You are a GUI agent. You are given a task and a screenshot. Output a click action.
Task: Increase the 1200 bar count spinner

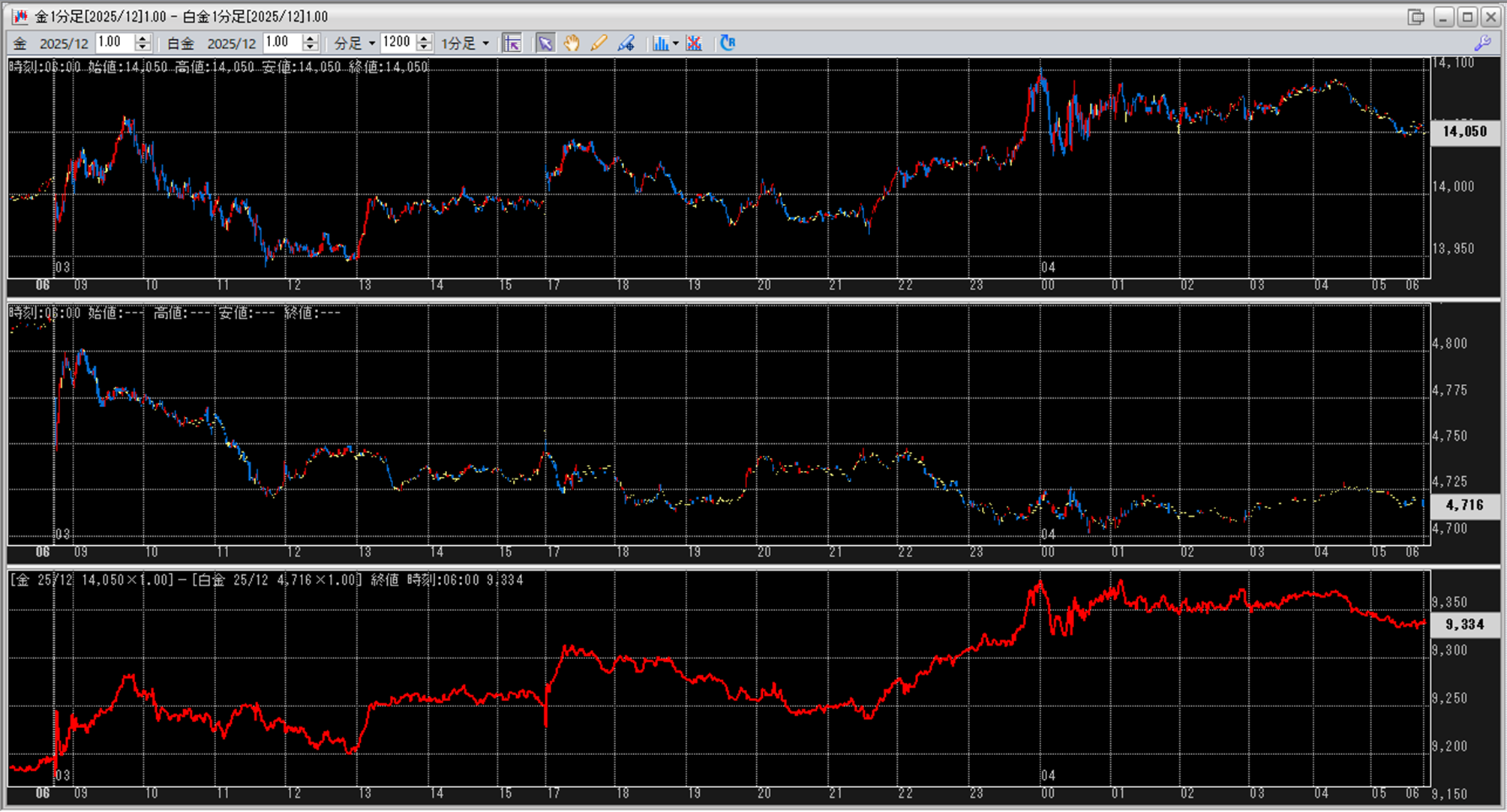pos(424,38)
